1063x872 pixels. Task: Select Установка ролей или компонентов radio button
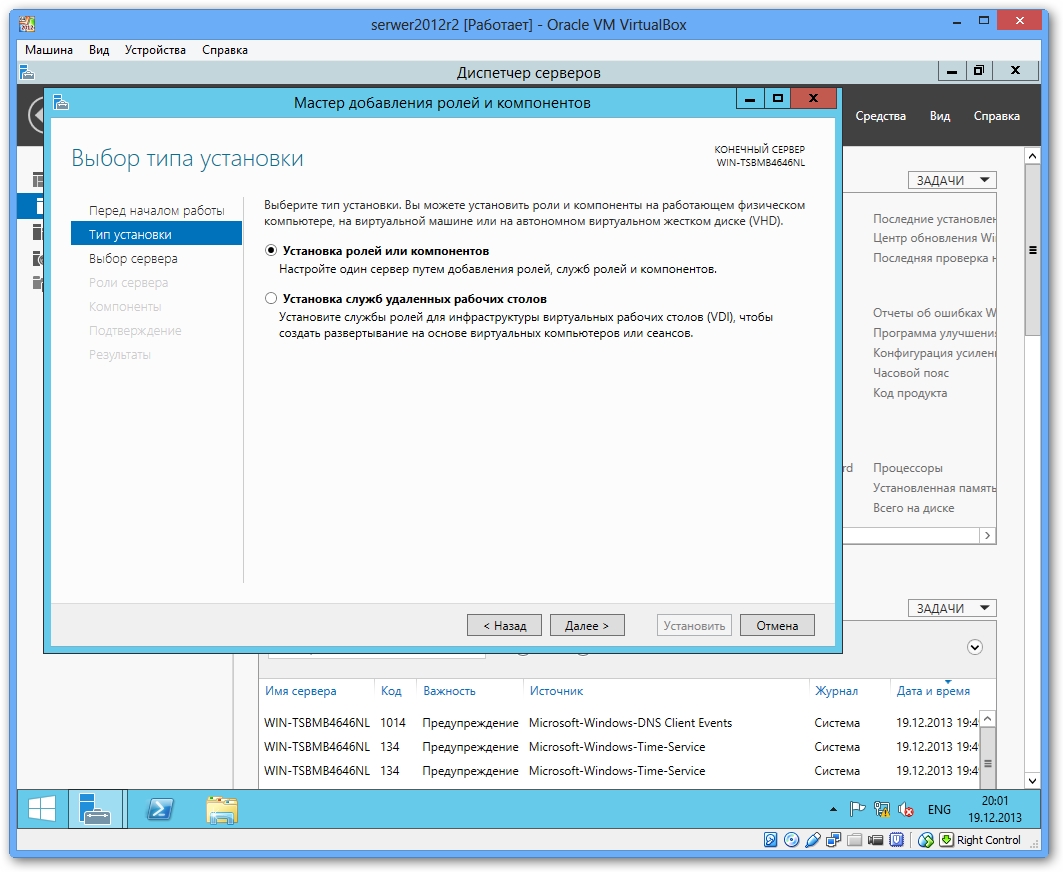coord(270,250)
